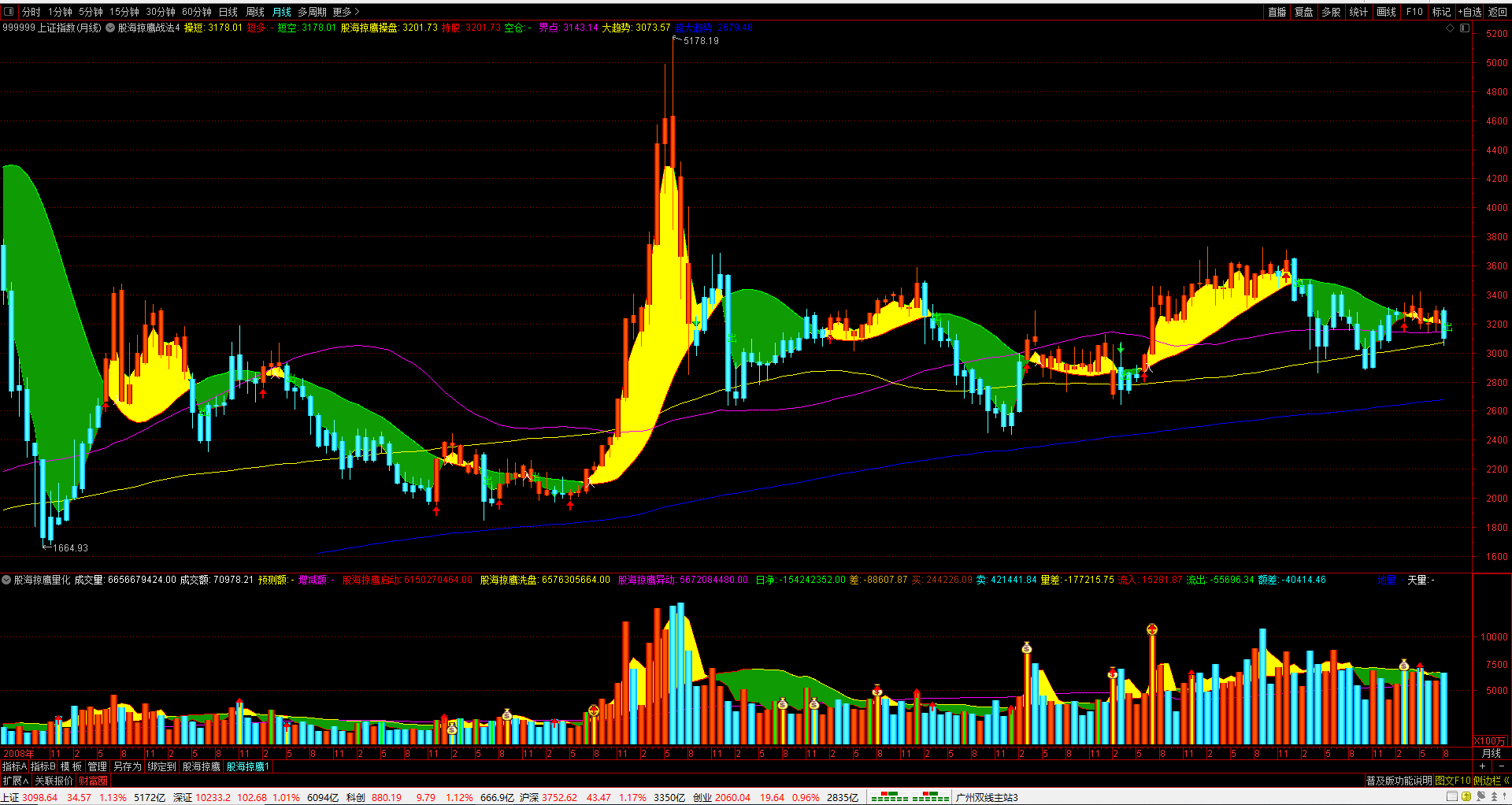Image resolution: width=1512 pixels, height=805 pixels.
Task: Expand the 更多 periods menu
Action: [346, 12]
